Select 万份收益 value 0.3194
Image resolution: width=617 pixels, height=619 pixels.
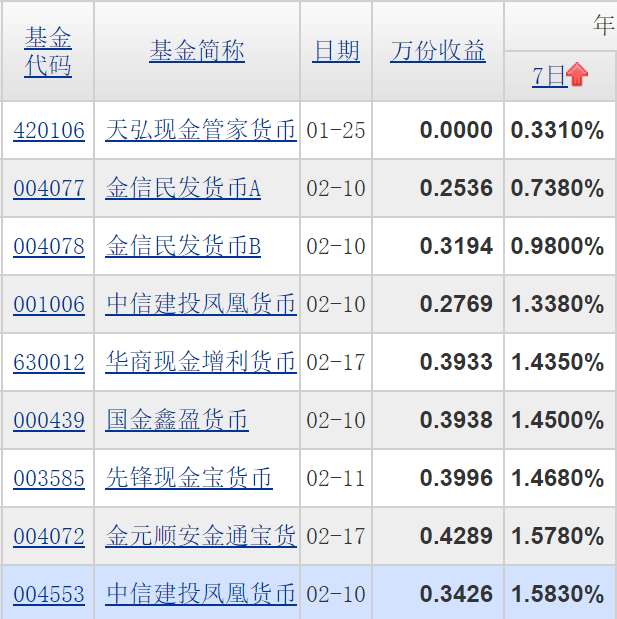(456, 246)
